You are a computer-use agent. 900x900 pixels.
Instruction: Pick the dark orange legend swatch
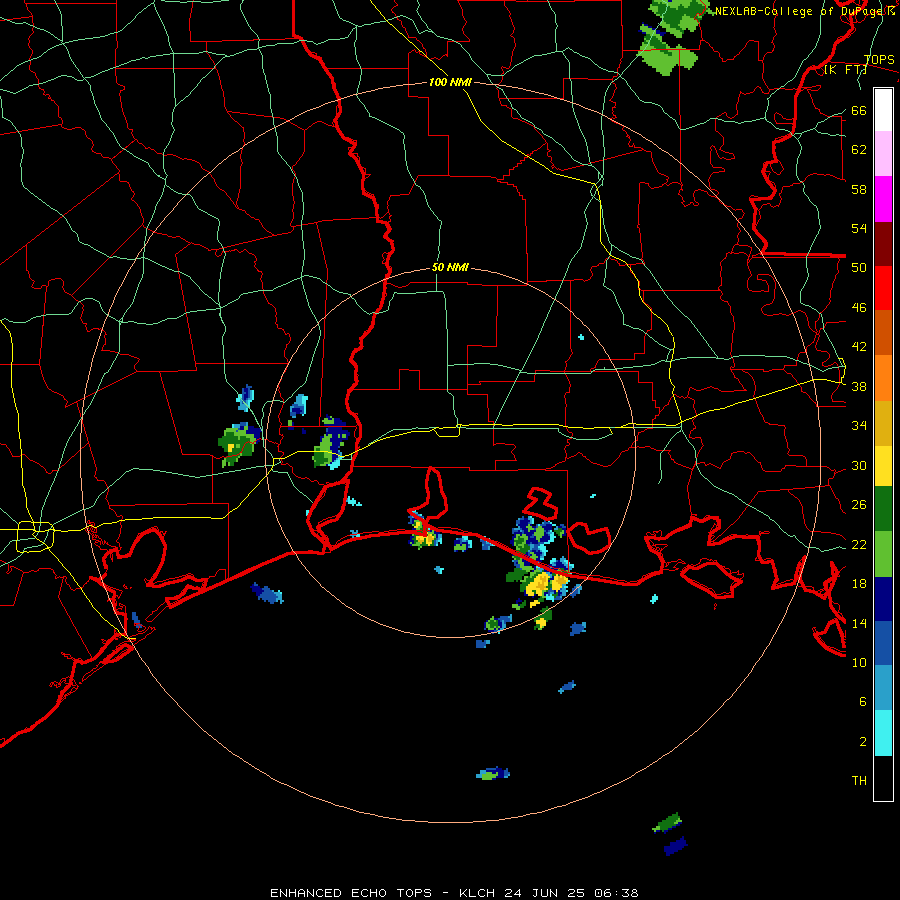tap(883, 332)
